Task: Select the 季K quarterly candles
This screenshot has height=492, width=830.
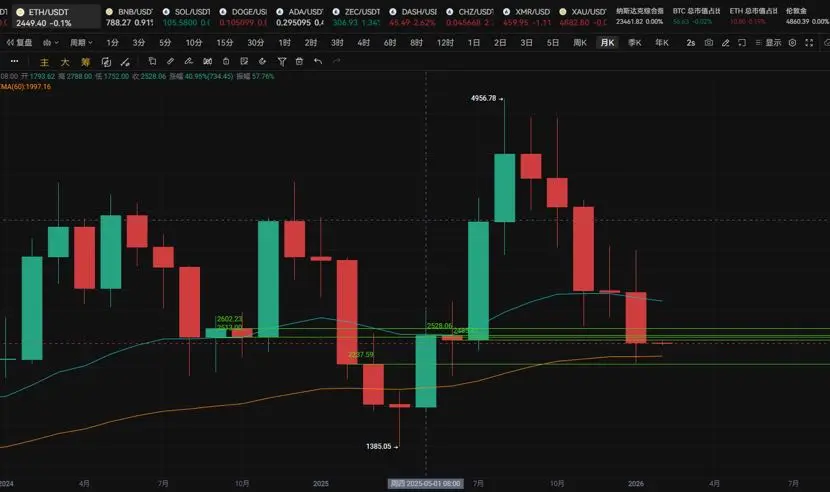Action: (x=635, y=42)
